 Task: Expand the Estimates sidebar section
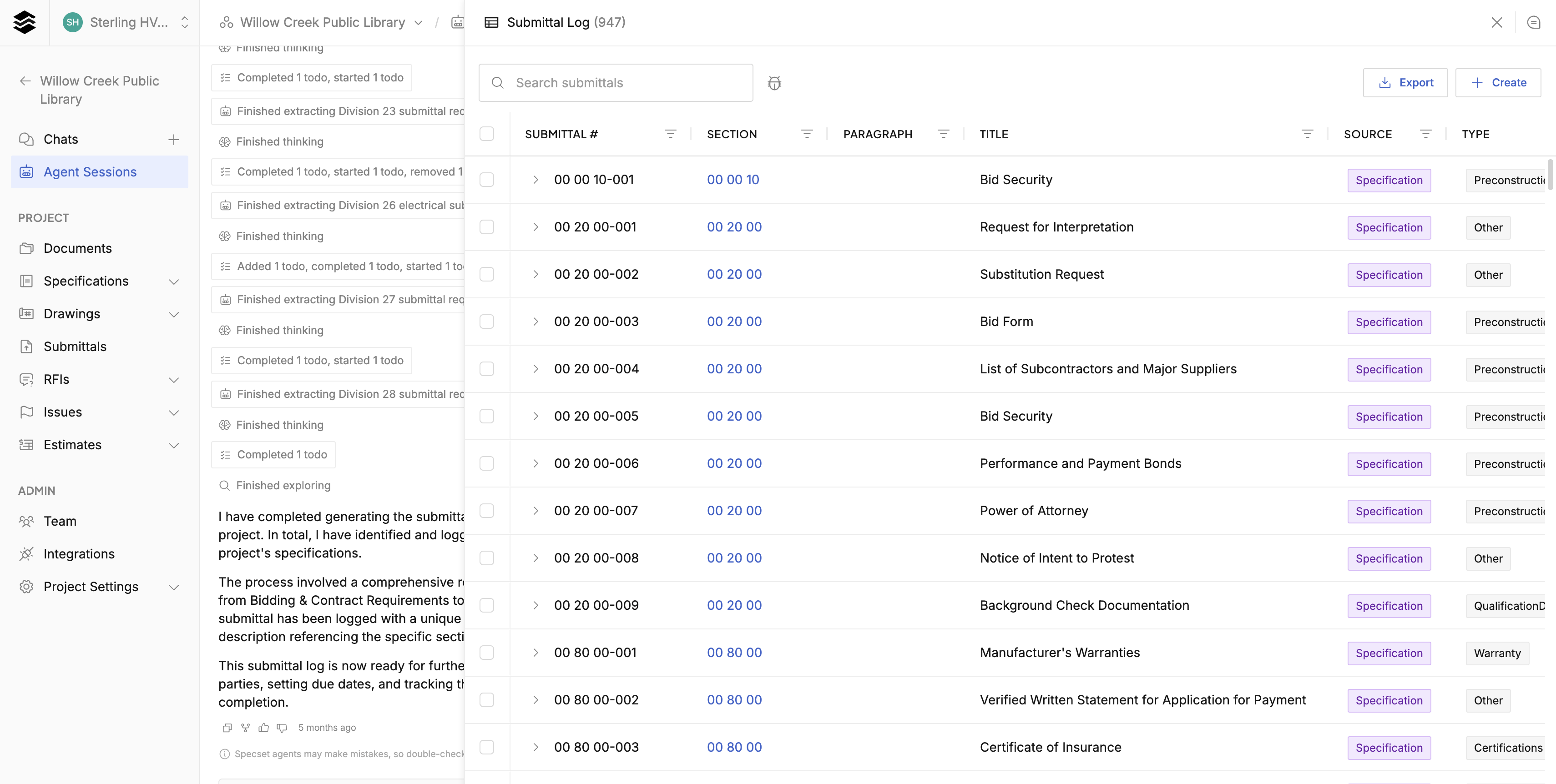point(173,445)
